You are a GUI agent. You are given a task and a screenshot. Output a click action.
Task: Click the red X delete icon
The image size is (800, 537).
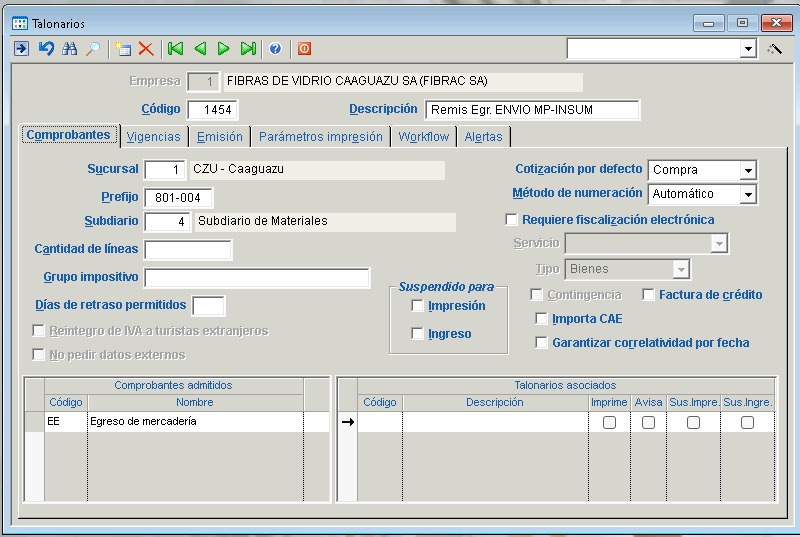click(x=146, y=48)
